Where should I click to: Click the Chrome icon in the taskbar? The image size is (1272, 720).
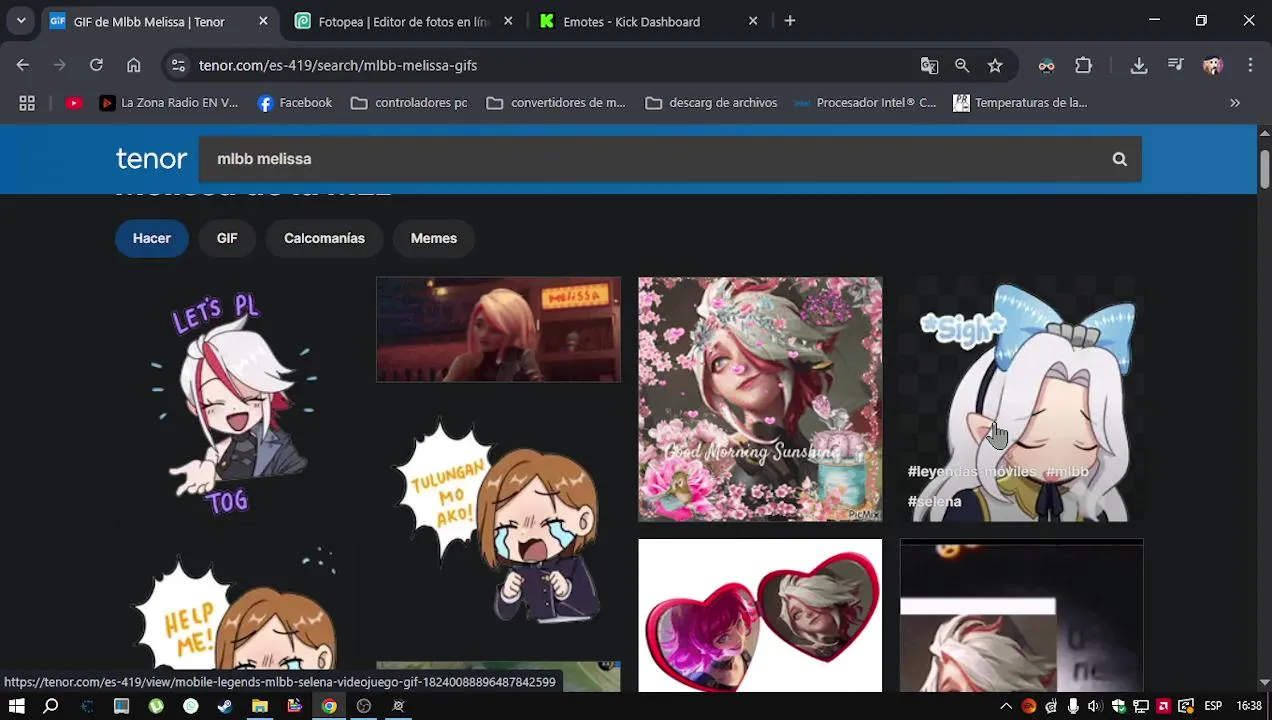pos(329,706)
